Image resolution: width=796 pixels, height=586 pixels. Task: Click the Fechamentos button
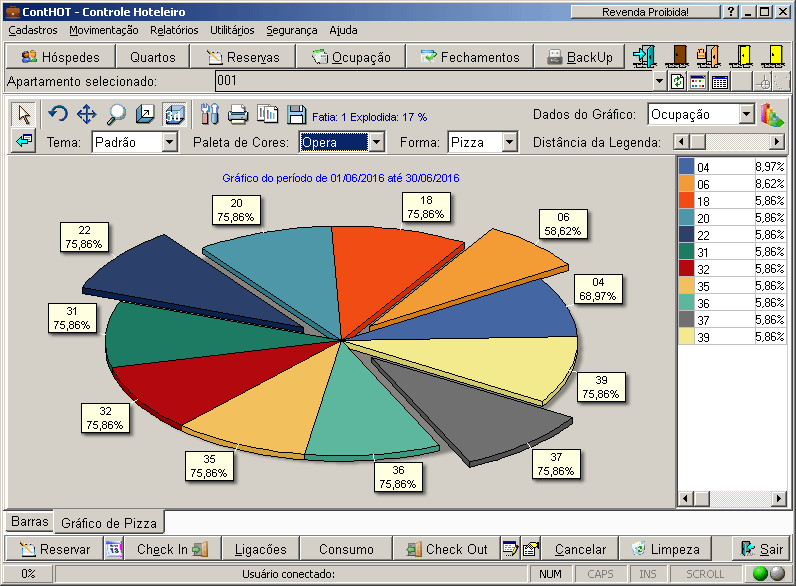470,57
